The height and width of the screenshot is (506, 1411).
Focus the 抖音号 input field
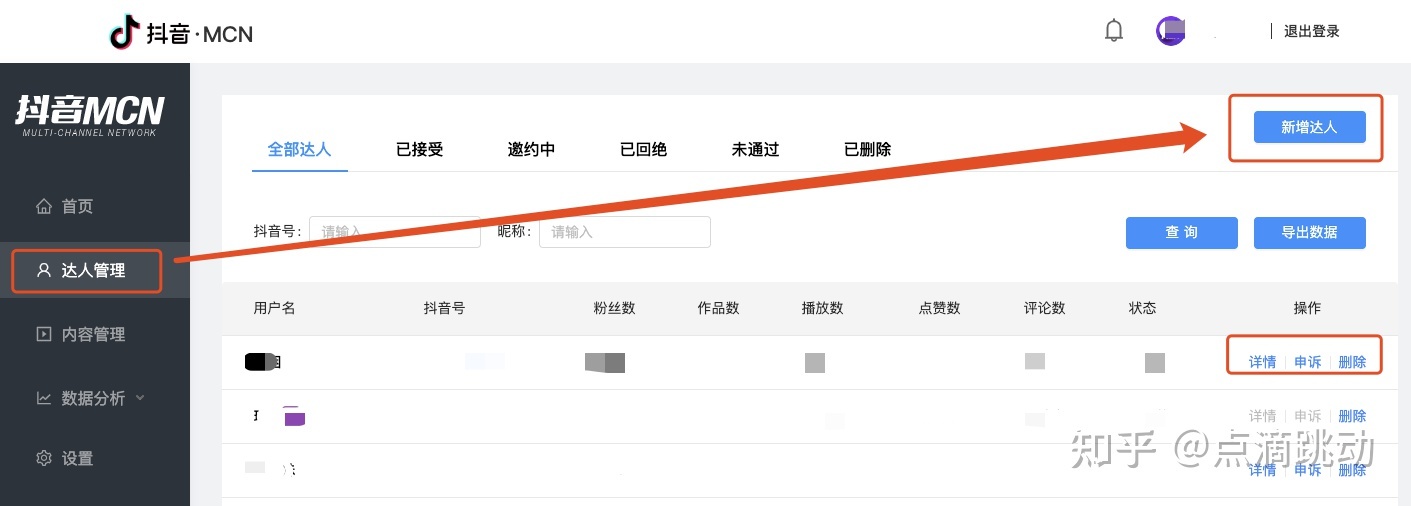(x=395, y=232)
